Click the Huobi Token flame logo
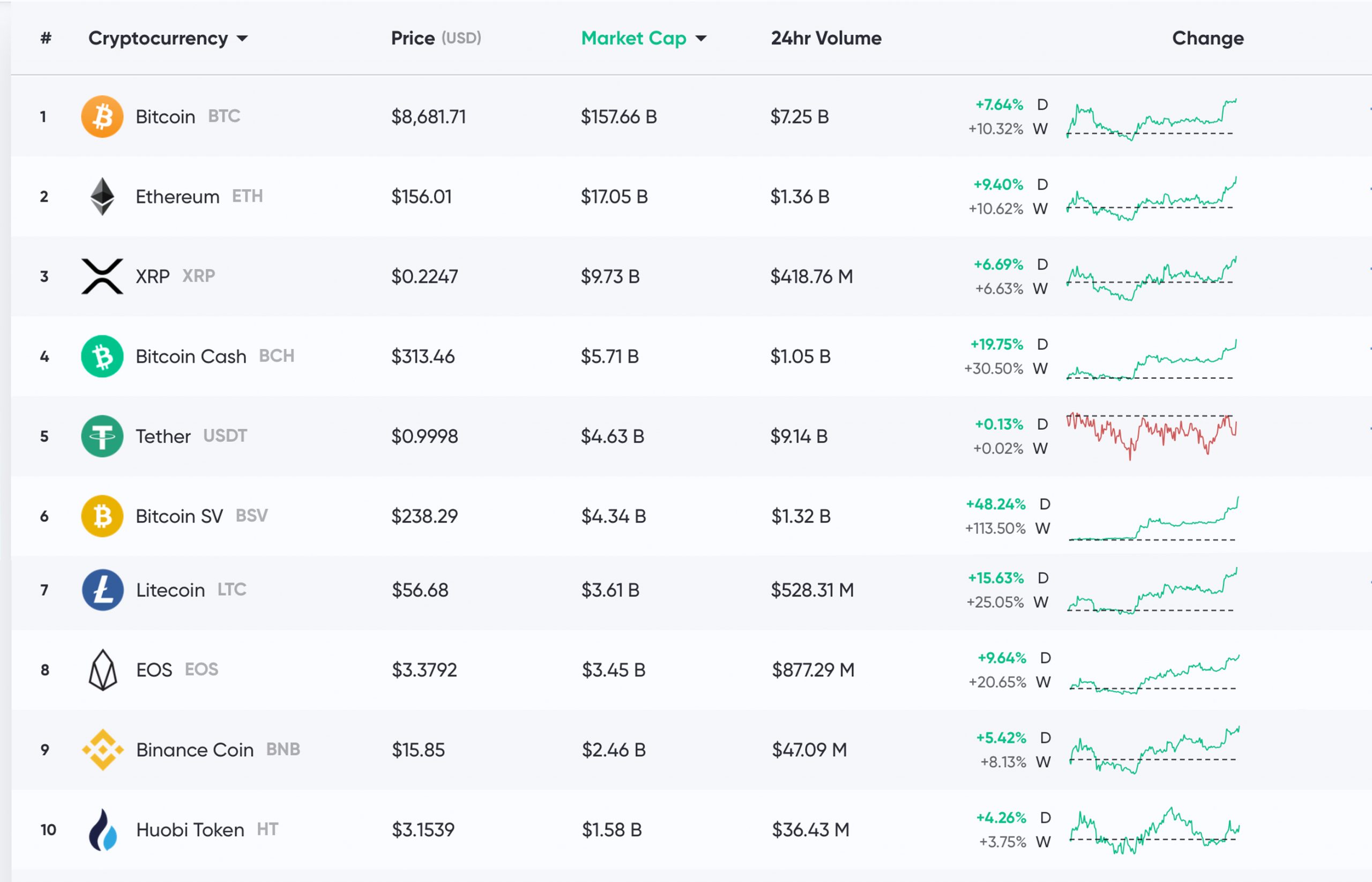The width and height of the screenshot is (1372, 882). tap(103, 829)
